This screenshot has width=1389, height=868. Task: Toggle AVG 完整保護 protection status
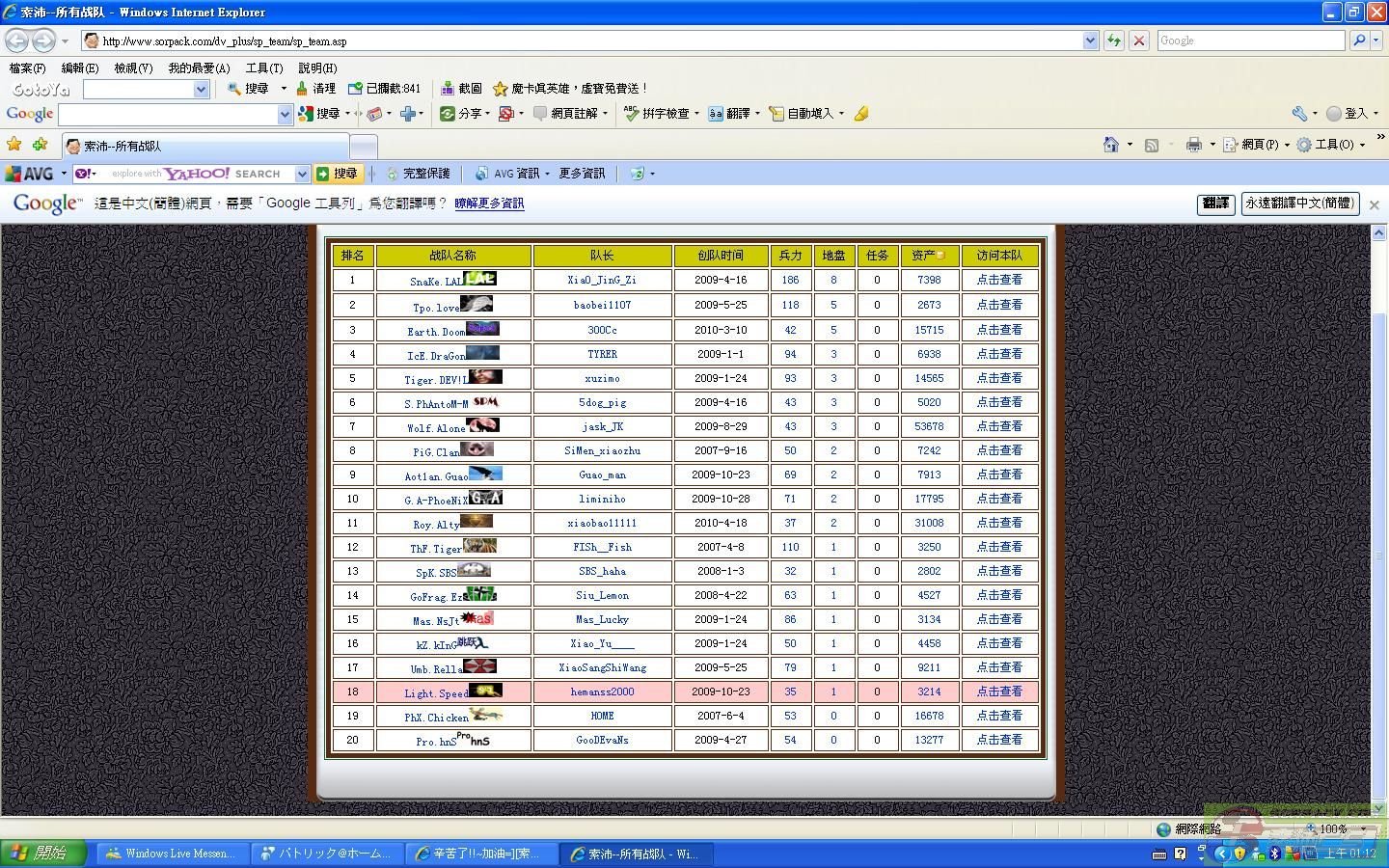pyautogui.click(x=419, y=174)
